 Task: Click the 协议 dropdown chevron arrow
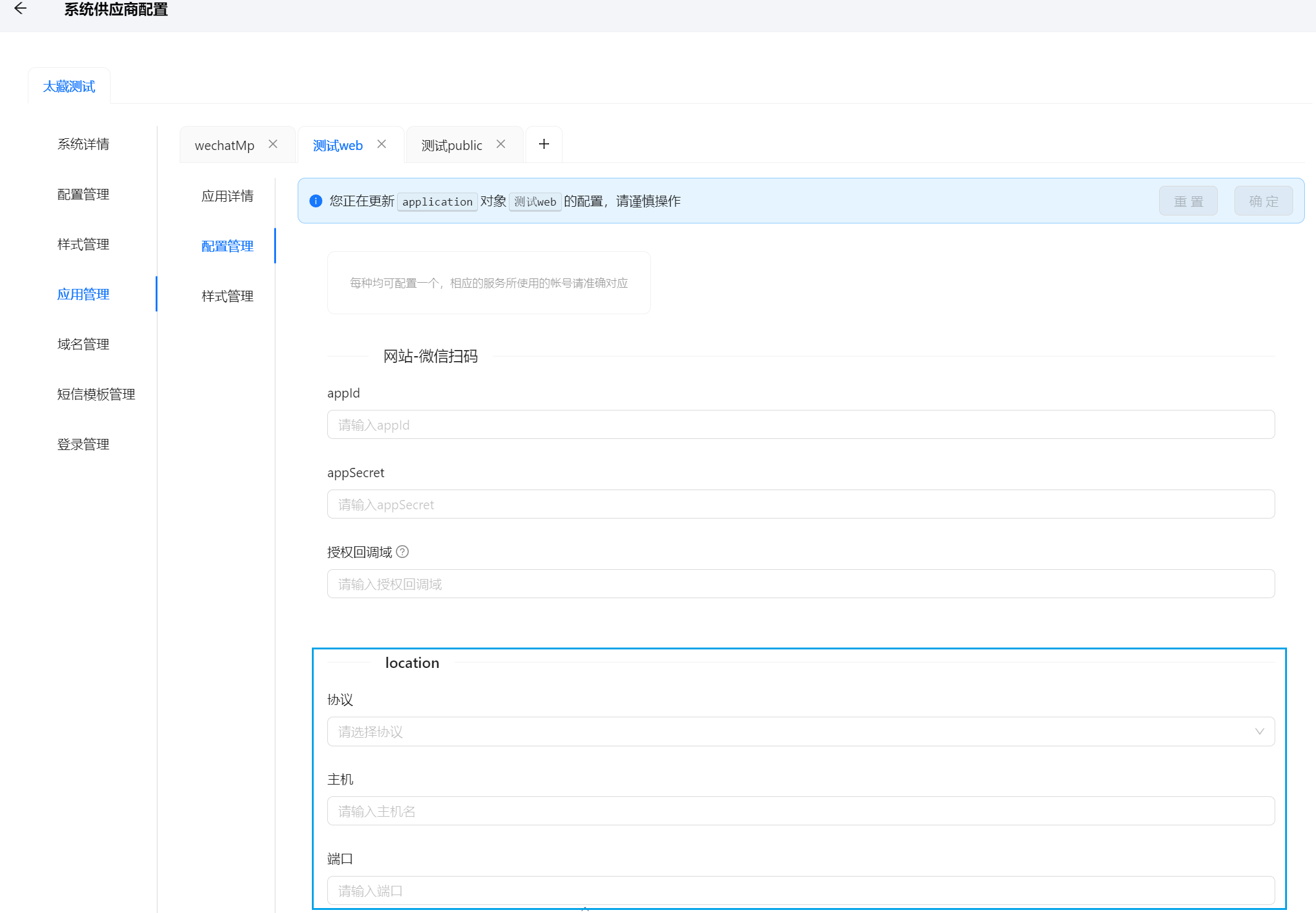pyautogui.click(x=1259, y=732)
